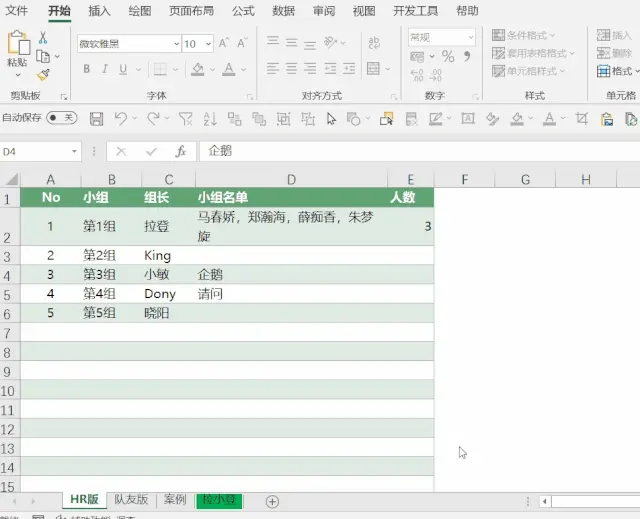Open the font size dropdown
The height and width of the screenshot is (519, 640).
click(208, 44)
